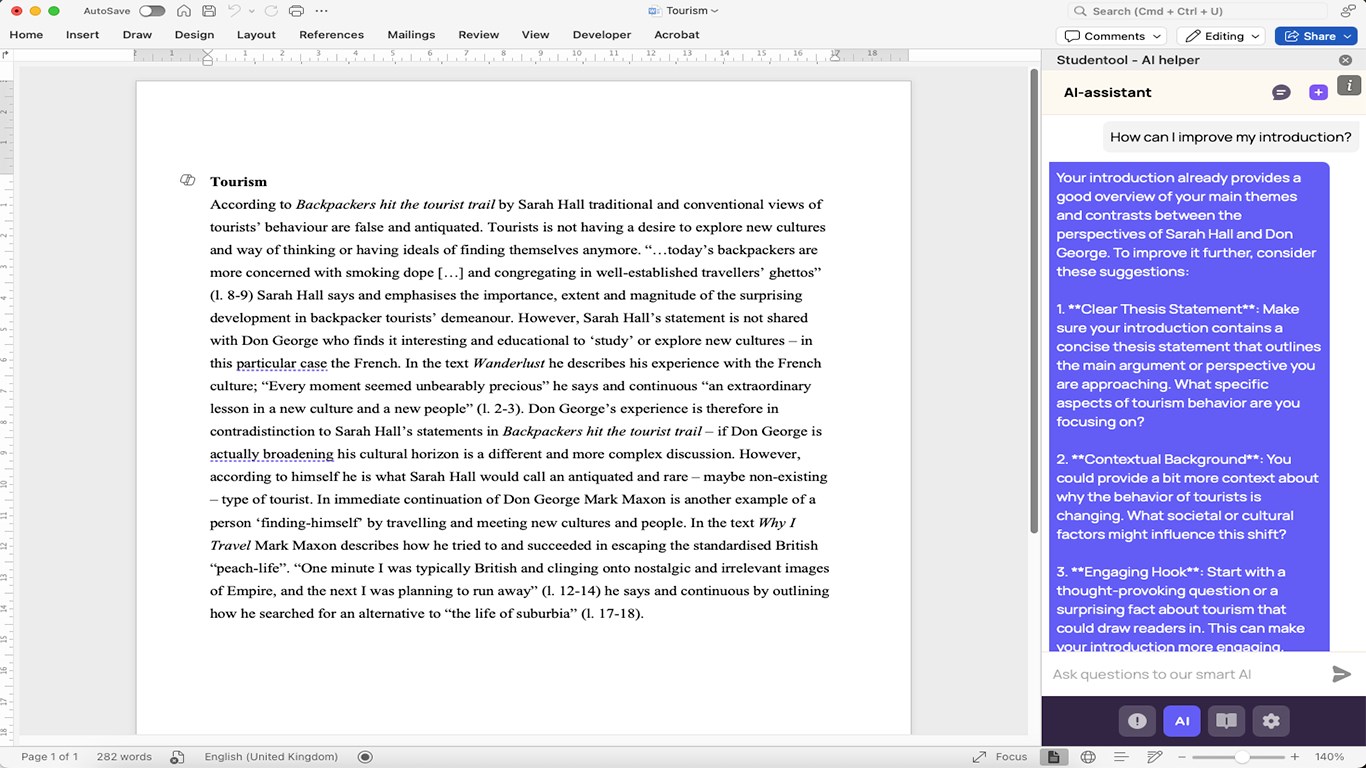
Task: Click the Redo icon
Action: click(269, 11)
